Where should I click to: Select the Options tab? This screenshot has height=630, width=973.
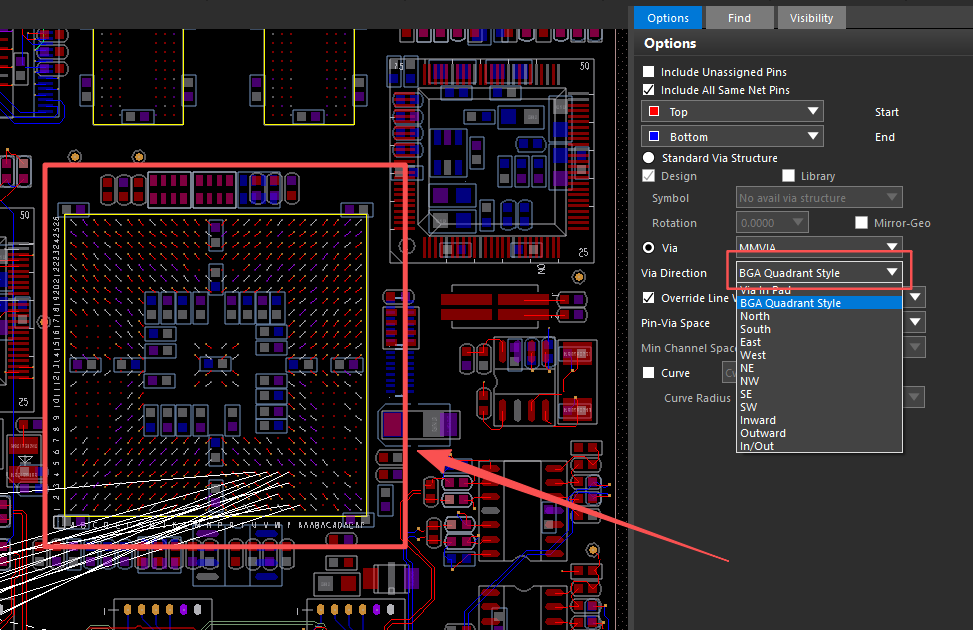click(x=667, y=18)
